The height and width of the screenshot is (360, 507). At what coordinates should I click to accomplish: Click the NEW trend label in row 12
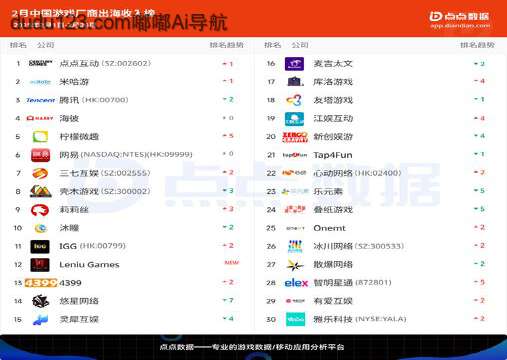(x=232, y=263)
